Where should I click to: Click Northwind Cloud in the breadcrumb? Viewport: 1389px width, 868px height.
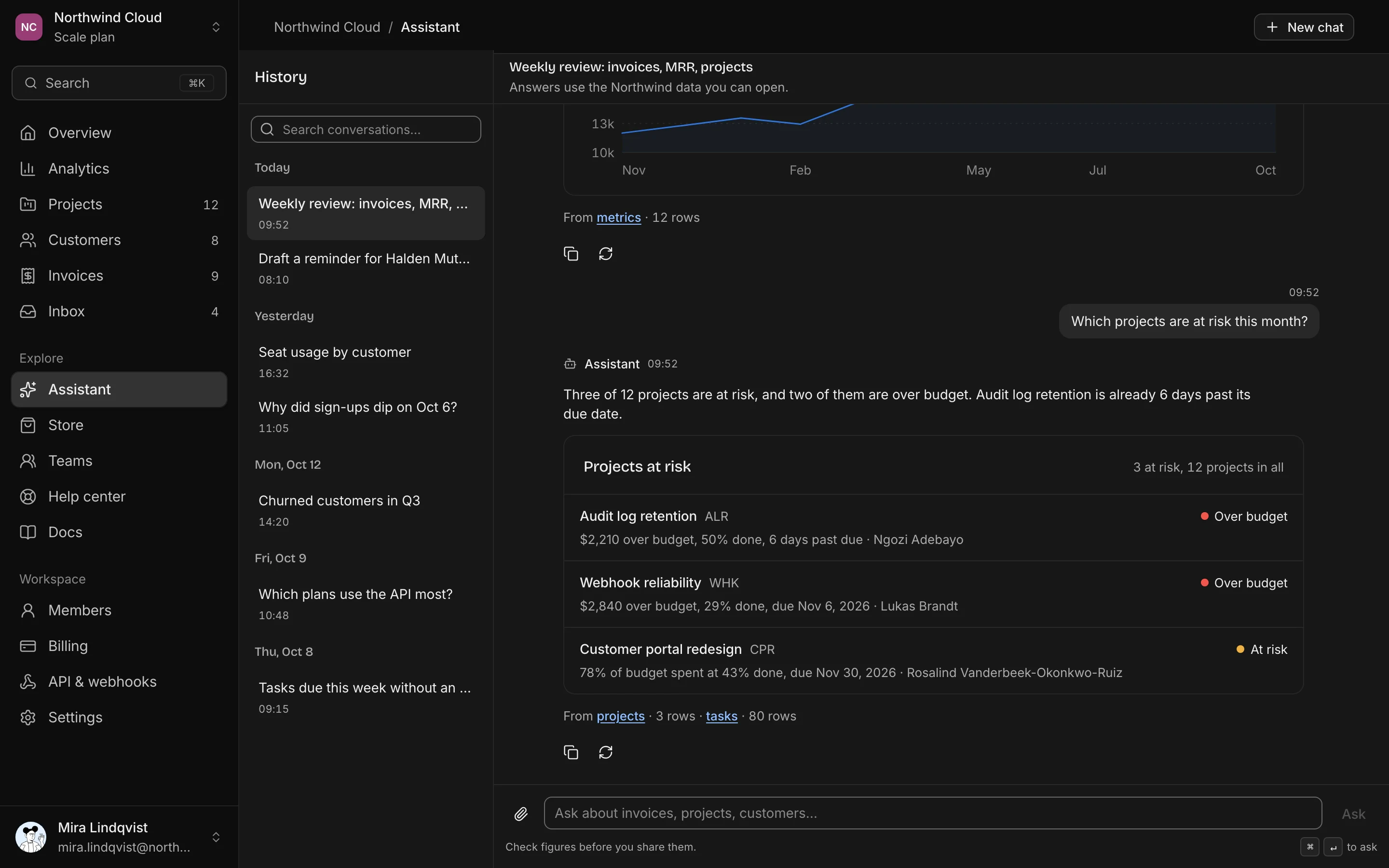[x=327, y=27]
